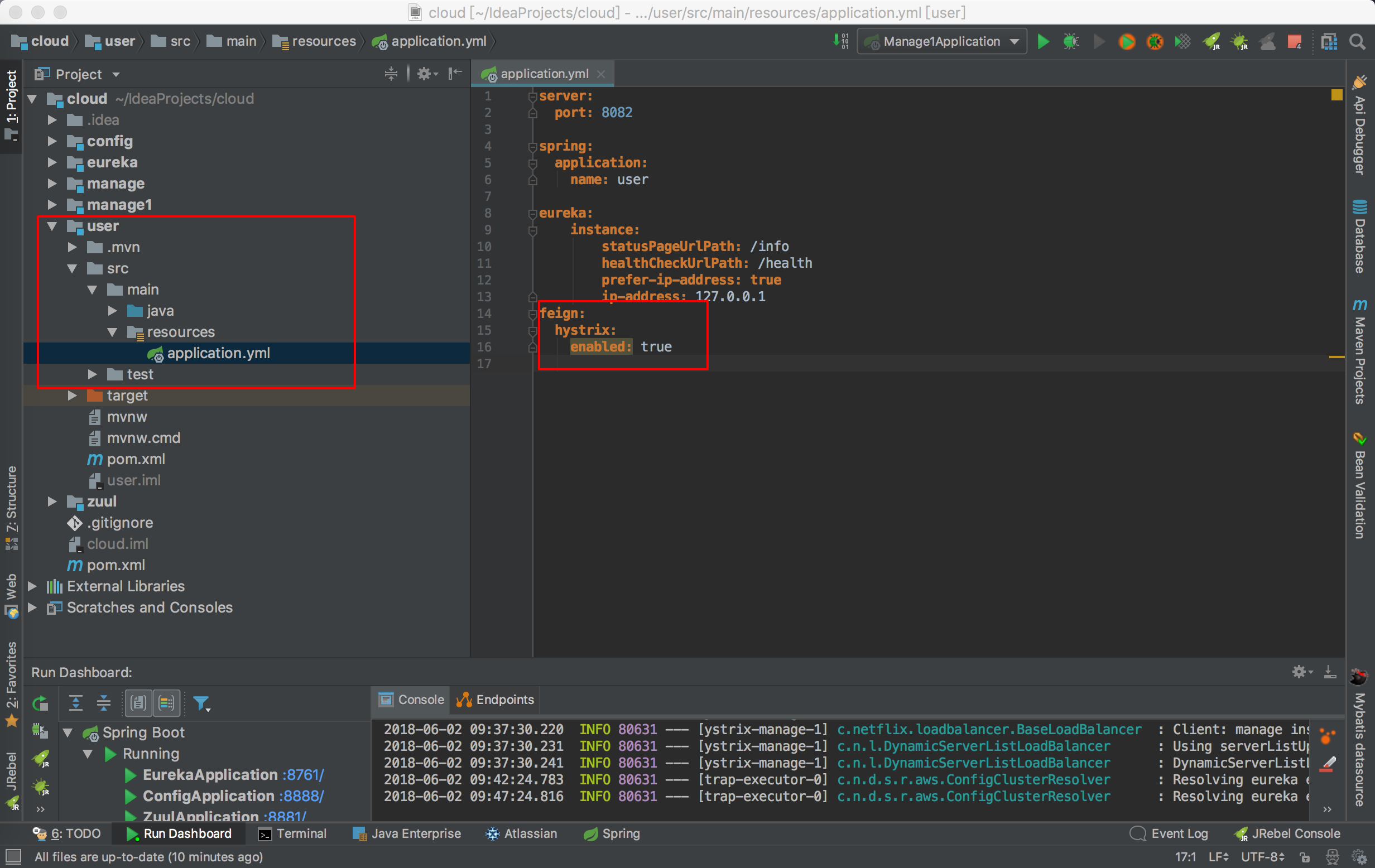This screenshot has width=1375, height=868.
Task: Click the filter icon in Run Dashboard
Action: 201,703
